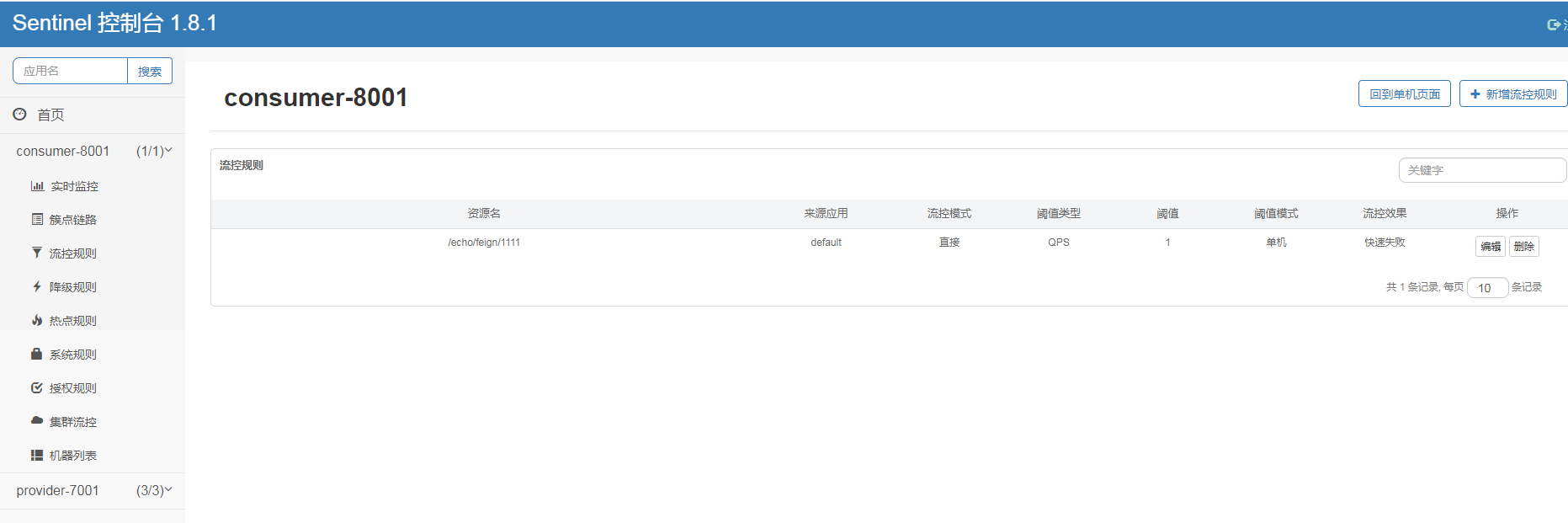
Task: Click 删除 for the /echo/feign/1111 rule
Action: 1524,247
